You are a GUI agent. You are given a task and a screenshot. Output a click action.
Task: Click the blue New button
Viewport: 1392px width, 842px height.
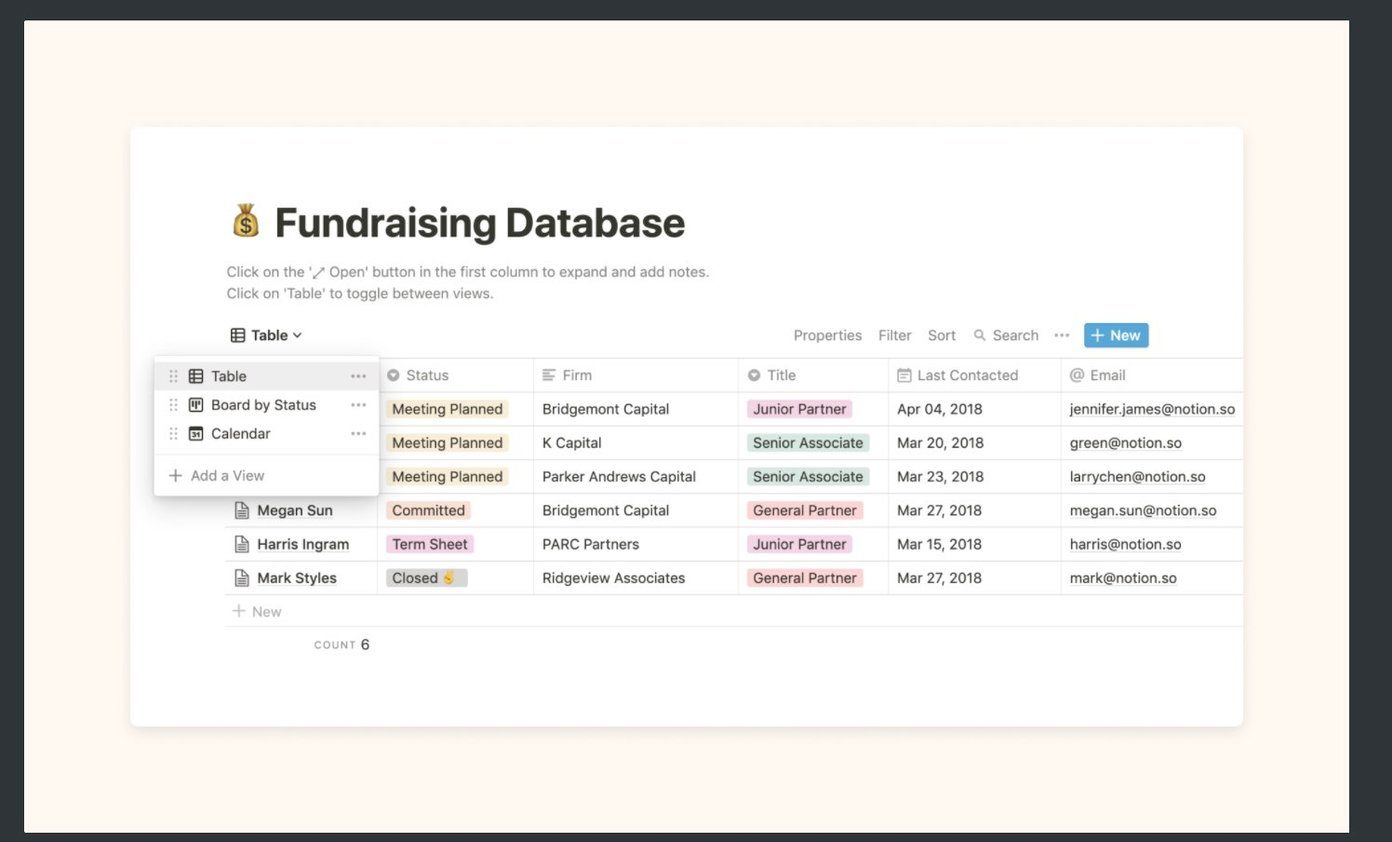pos(1116,335)
